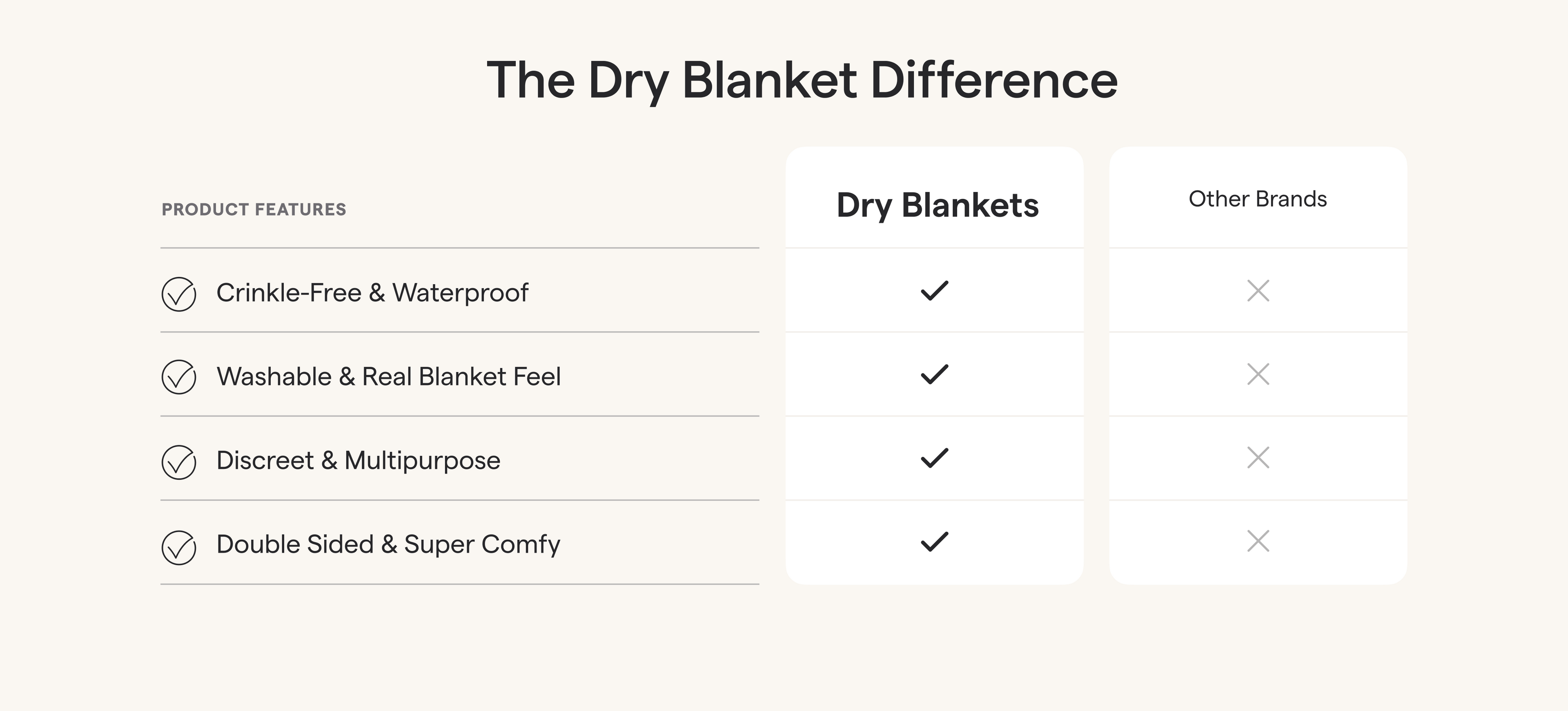Click circled check icon beside Discreet & Multipurpose
The width and height of the screenshot is (1568, 711).
[x=178, y=462]
